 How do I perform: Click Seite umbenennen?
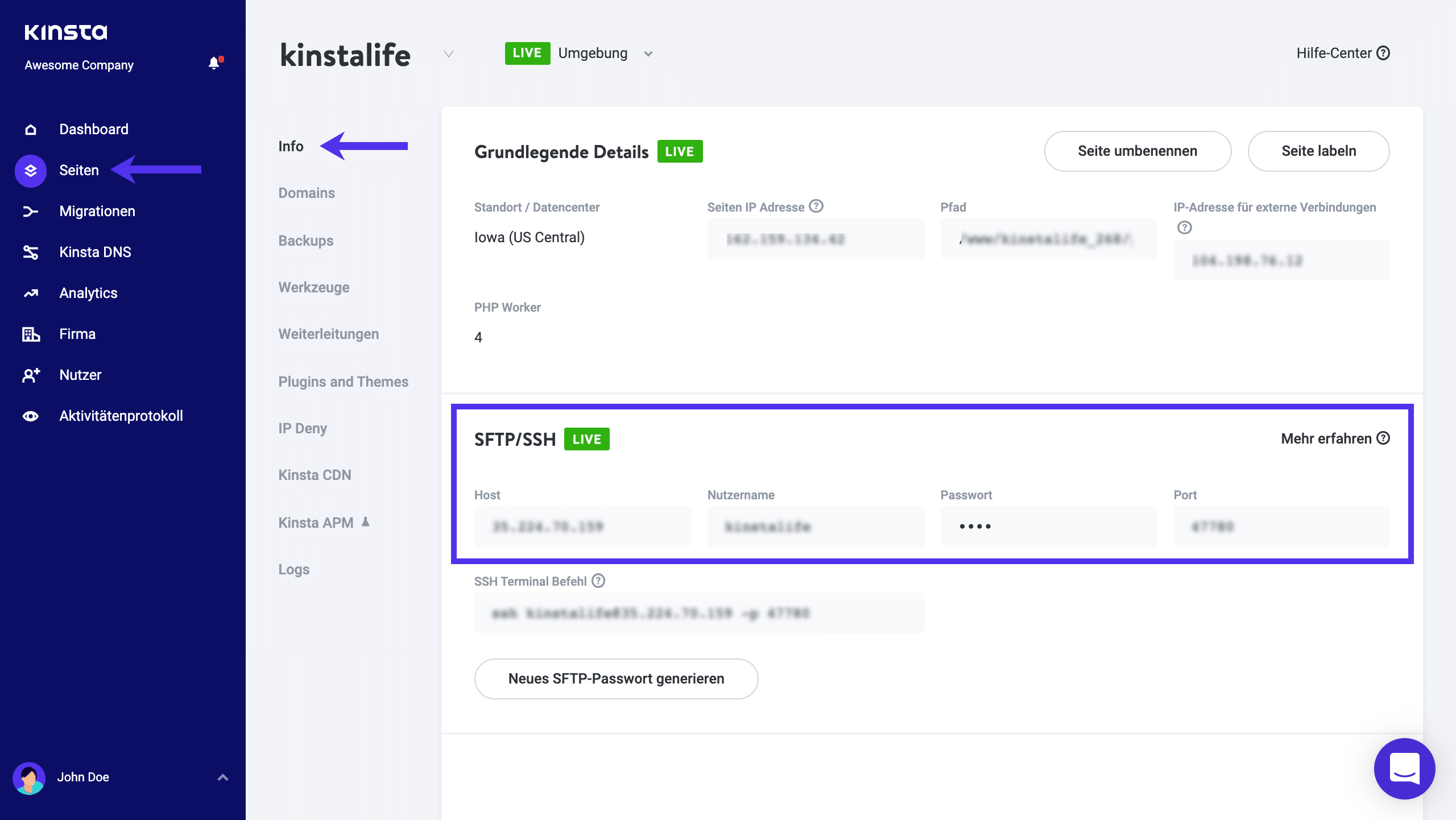click(1137, 151)
